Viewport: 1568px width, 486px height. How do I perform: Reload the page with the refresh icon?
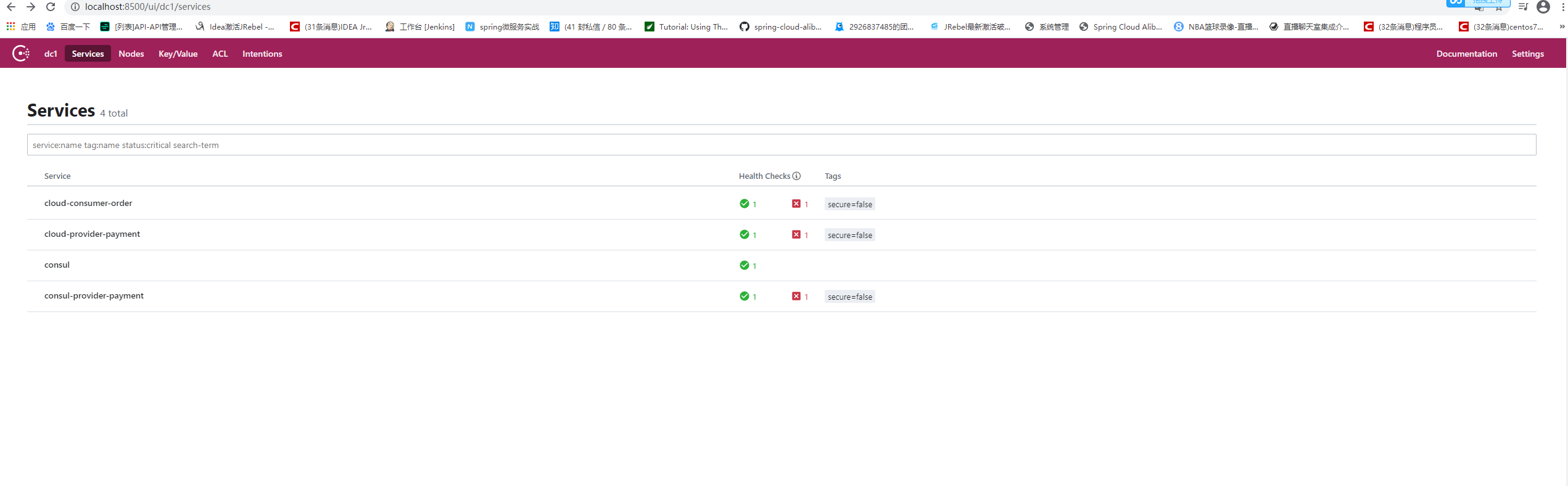tap(51, 7)
